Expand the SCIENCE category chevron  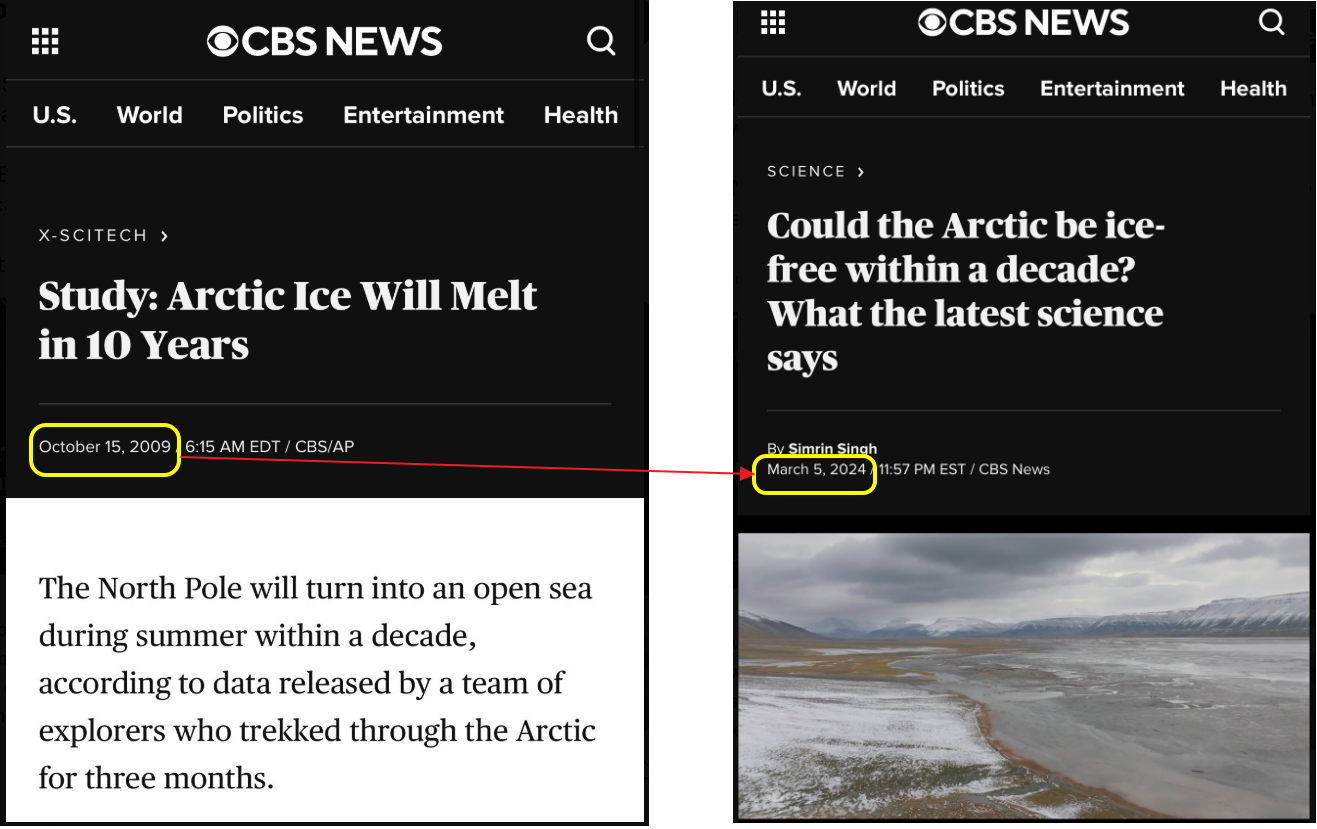[x=861, y=172]
